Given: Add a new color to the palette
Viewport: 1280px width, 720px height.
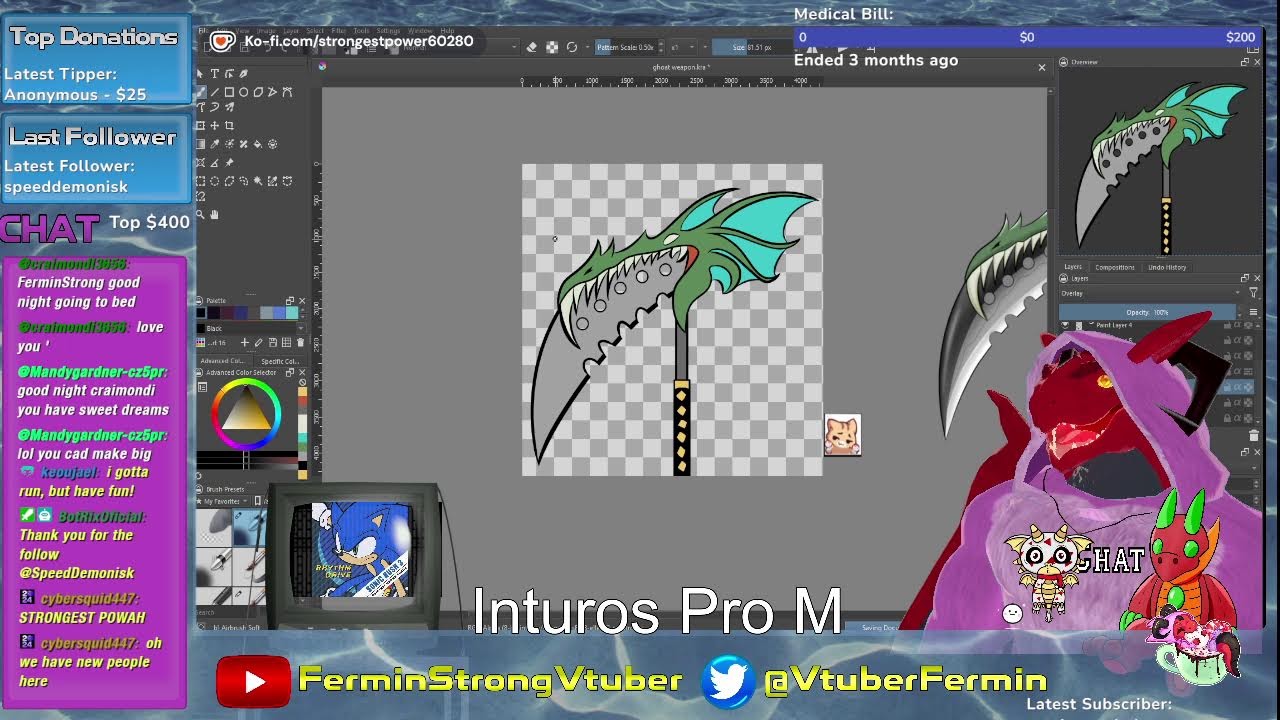Looking at the screenshot, I should 245,343.
